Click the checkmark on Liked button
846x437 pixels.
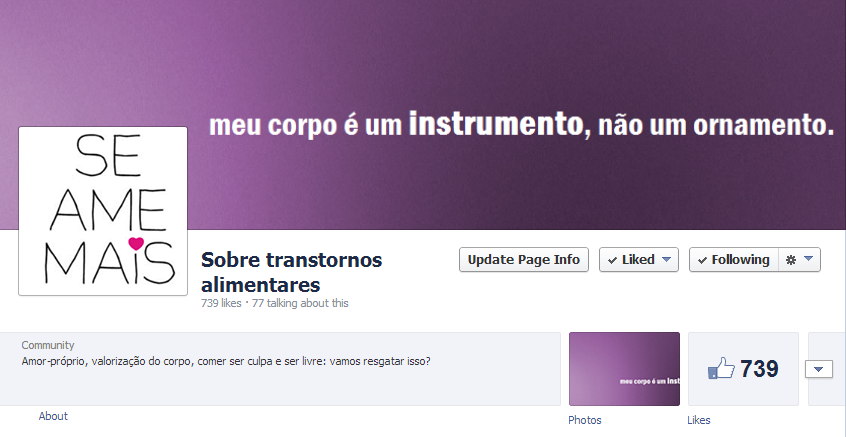tap(612, 260)
